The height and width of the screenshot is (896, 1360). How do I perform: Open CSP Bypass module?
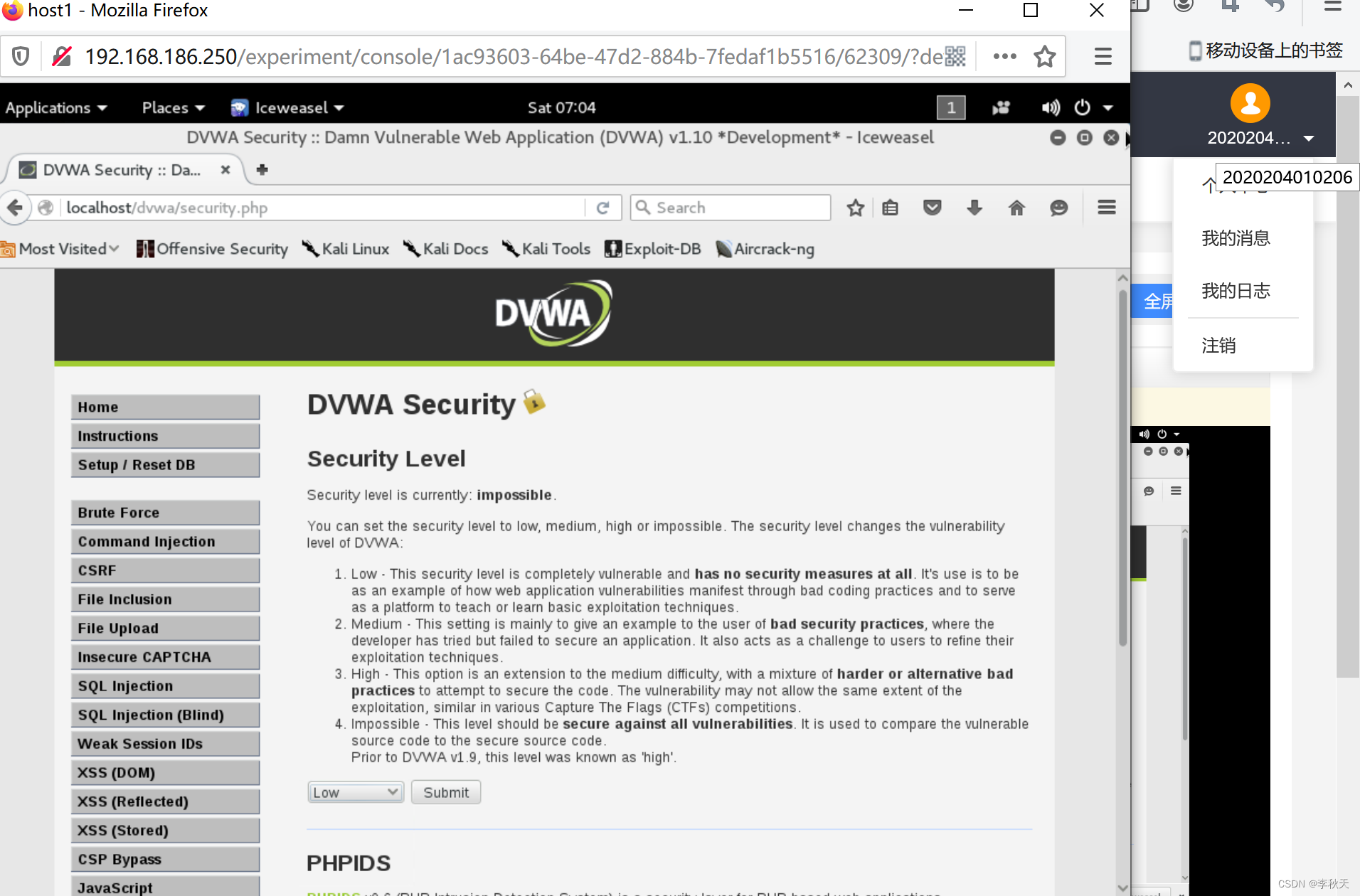[x=165, y=860]
